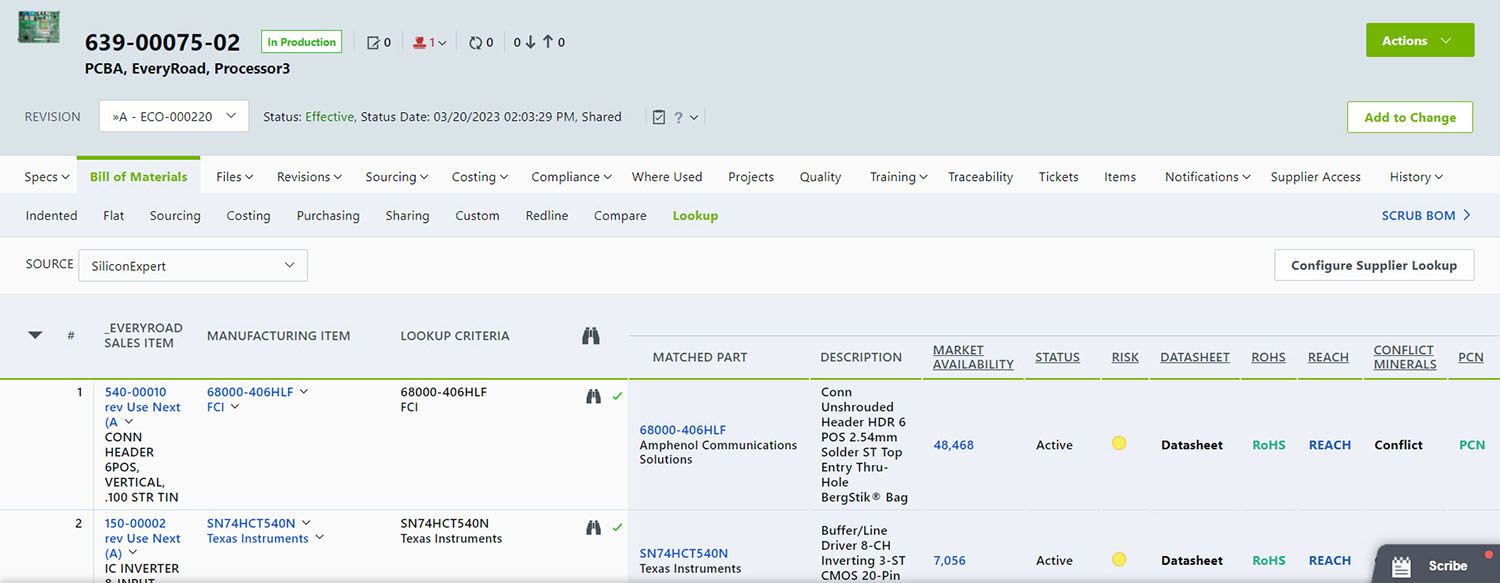Viewport: 1500px width, 583px height.
Task: Click Configure Supplier Lookup button
Action: pos(1374,265)
